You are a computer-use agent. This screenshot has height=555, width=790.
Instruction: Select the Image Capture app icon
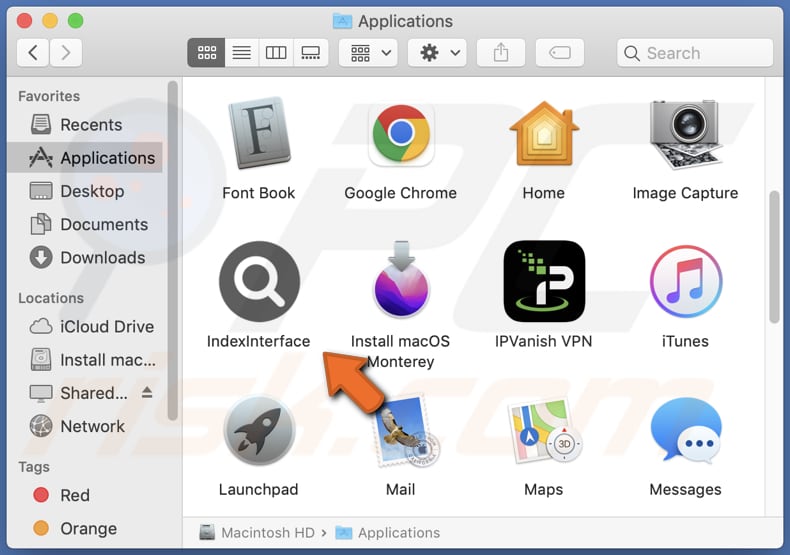(685, 134)
